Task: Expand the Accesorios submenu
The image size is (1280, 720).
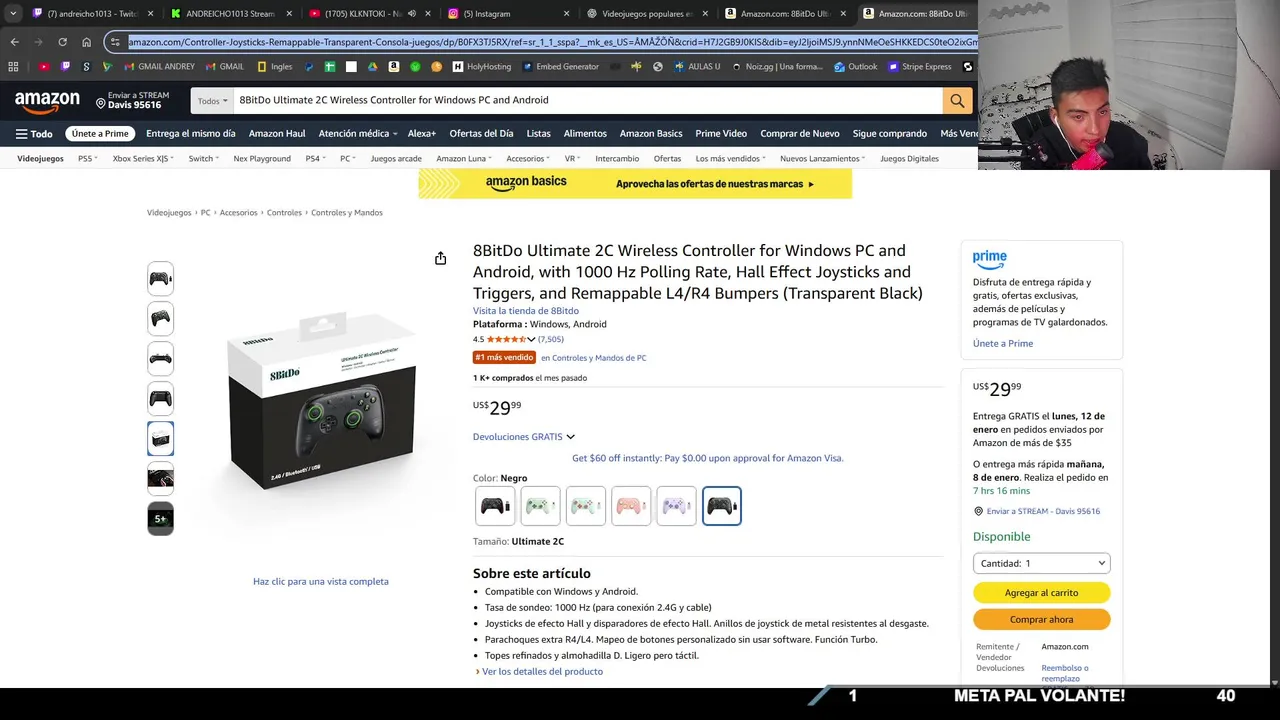Action: pos(529,159)
